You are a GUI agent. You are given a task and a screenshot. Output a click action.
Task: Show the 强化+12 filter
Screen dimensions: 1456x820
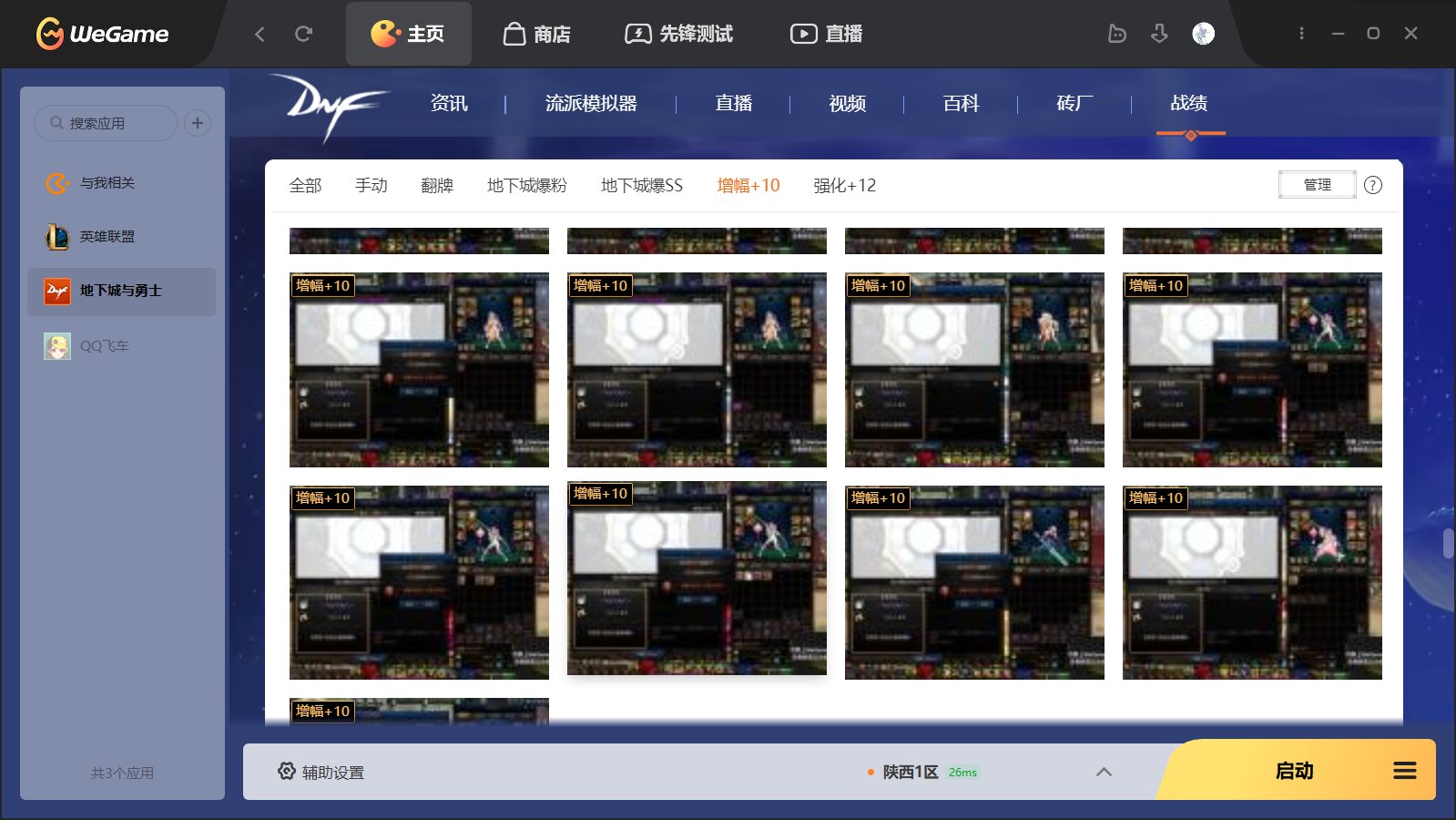coord(845,186)
